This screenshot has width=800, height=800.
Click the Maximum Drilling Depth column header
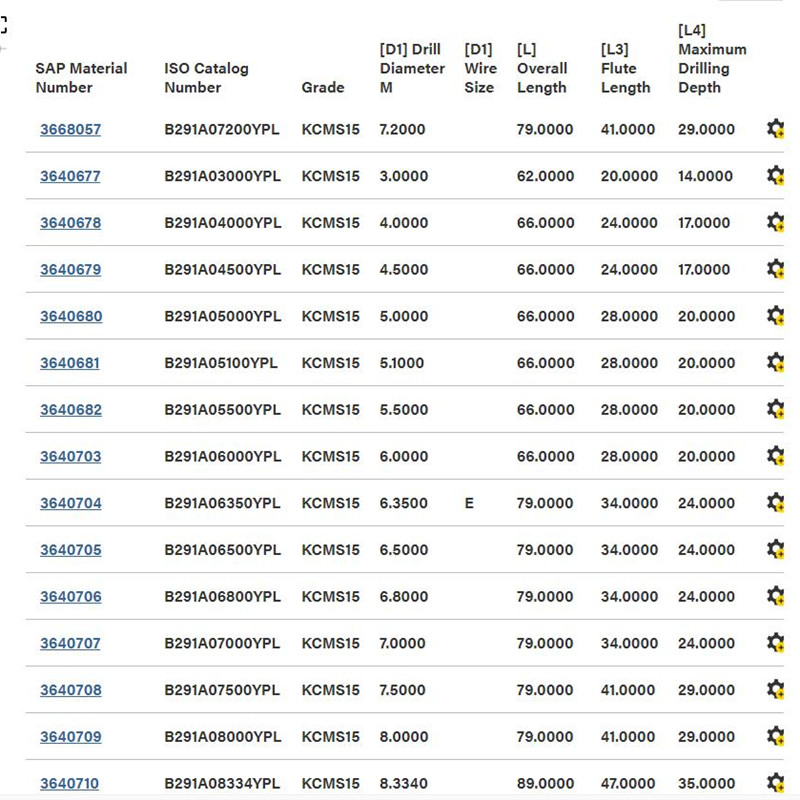711,59
